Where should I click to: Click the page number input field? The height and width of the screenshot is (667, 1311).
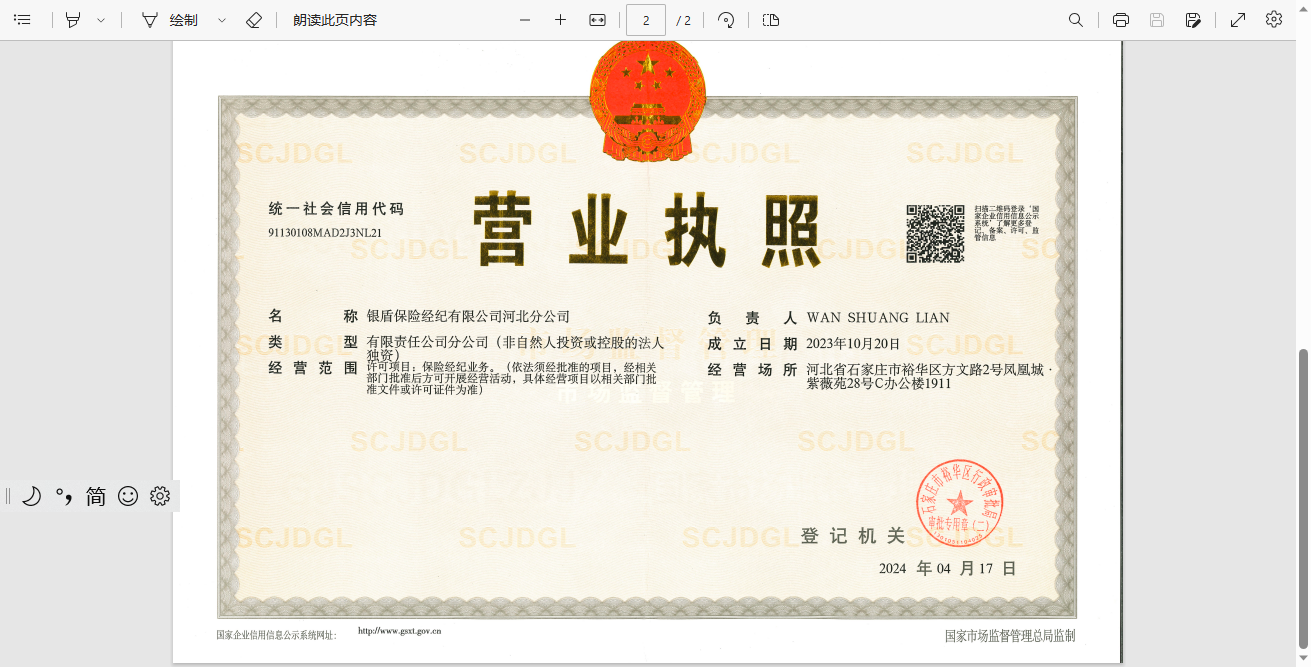646,20
